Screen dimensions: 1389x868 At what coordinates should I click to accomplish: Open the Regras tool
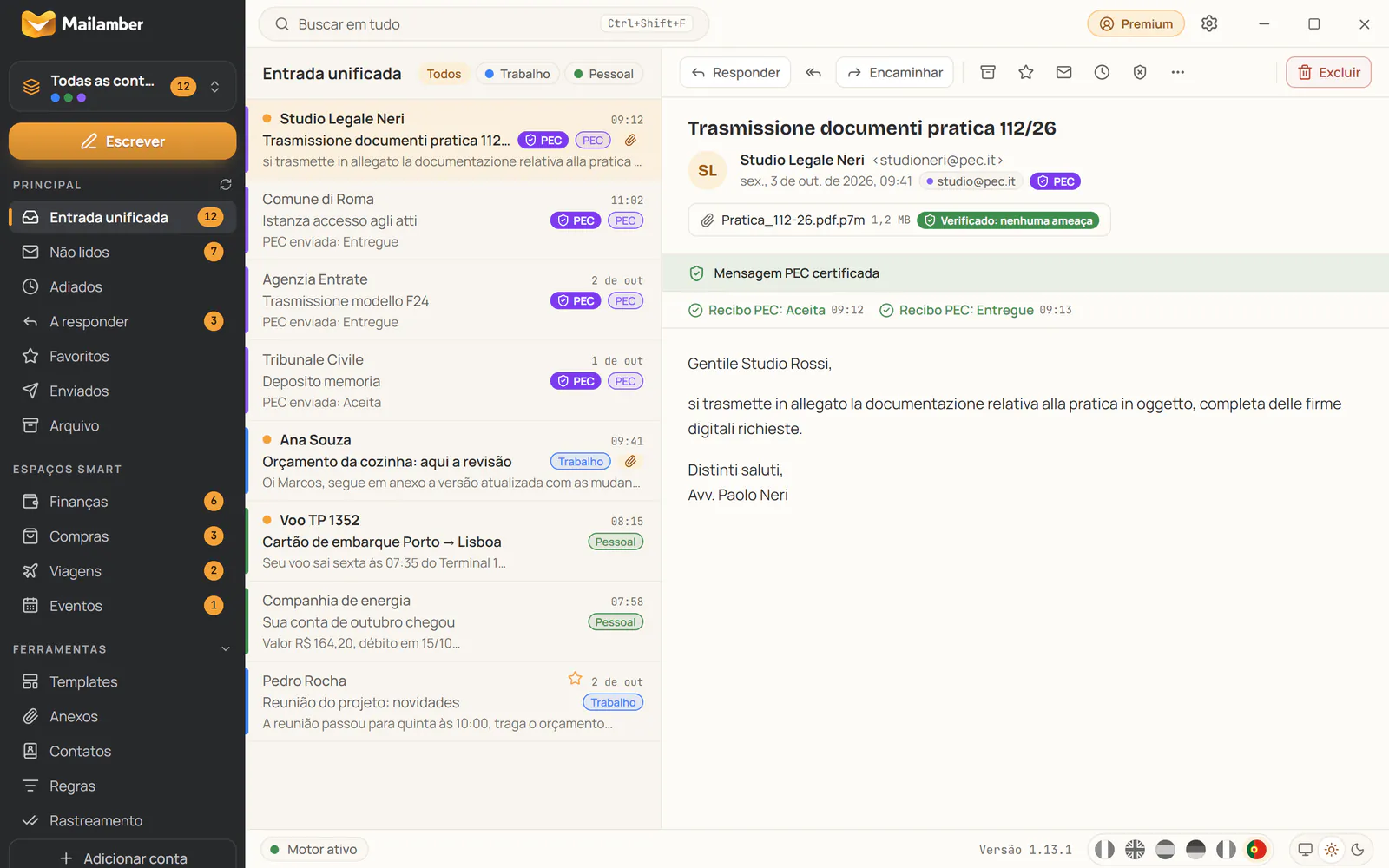[122, 786]
